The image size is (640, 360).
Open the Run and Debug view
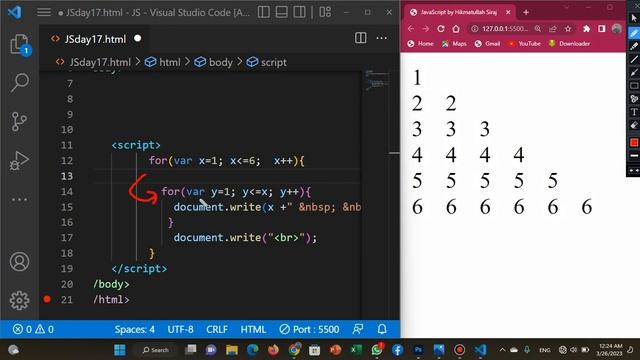(19, 160)
